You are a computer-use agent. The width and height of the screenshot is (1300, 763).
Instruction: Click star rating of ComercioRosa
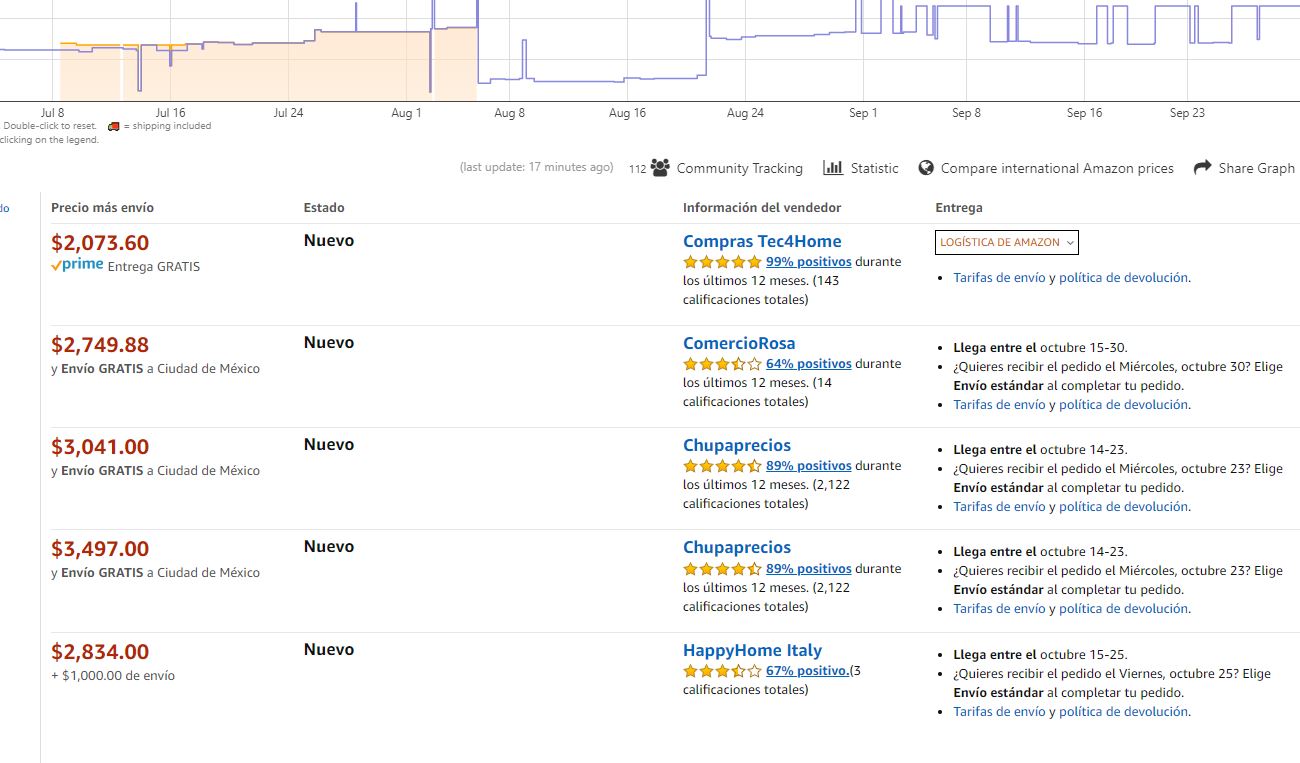click(722, 364)
